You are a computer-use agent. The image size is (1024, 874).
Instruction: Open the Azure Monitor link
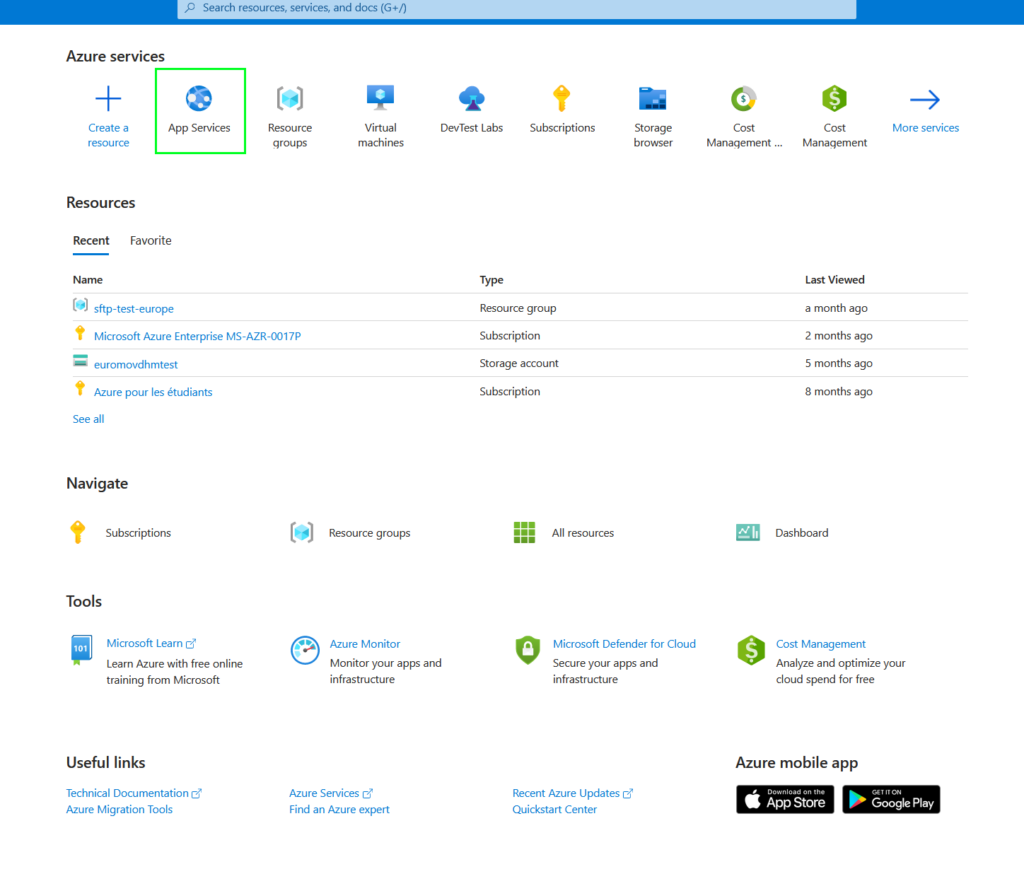(365, 644)
